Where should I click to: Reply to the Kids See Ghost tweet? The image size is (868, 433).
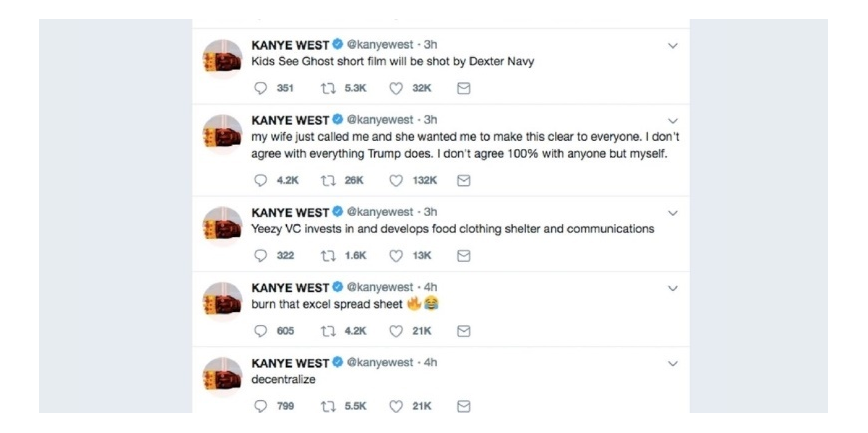click(x=261, y=89)
